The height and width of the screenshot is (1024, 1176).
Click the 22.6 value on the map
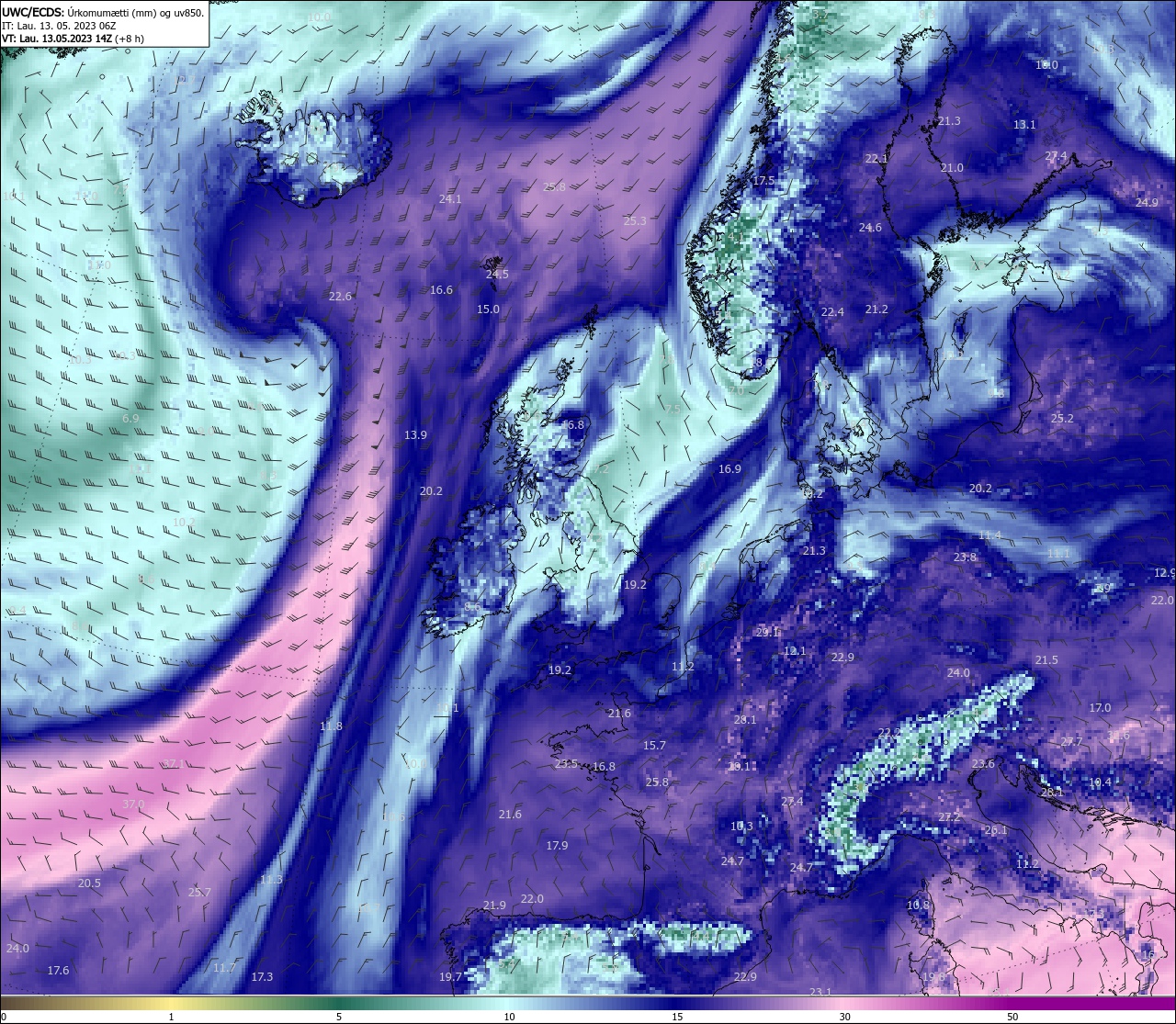click(340, 297)
